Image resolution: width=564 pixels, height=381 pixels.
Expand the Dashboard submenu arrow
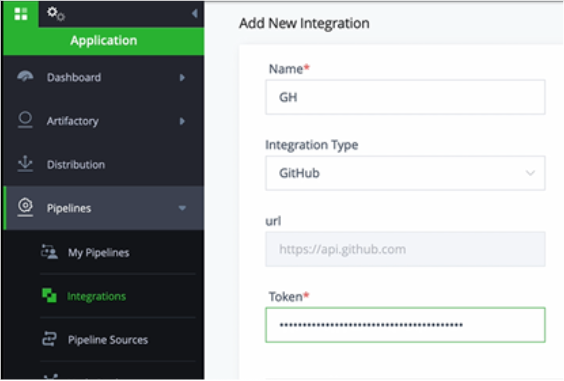(x=182, y=77)
